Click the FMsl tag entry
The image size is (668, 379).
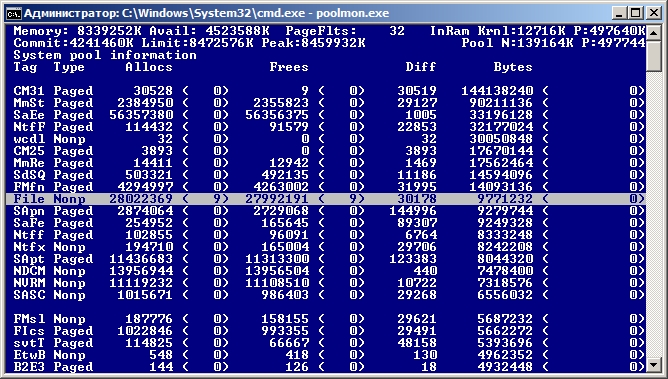(29, 319)
